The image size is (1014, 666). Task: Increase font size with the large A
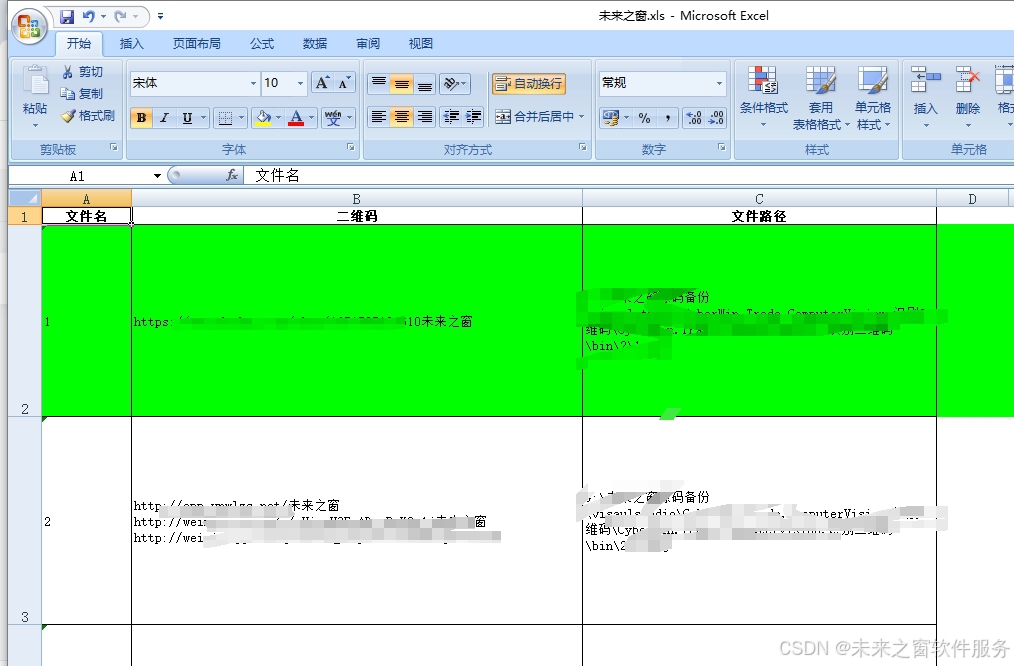[321, 83]
